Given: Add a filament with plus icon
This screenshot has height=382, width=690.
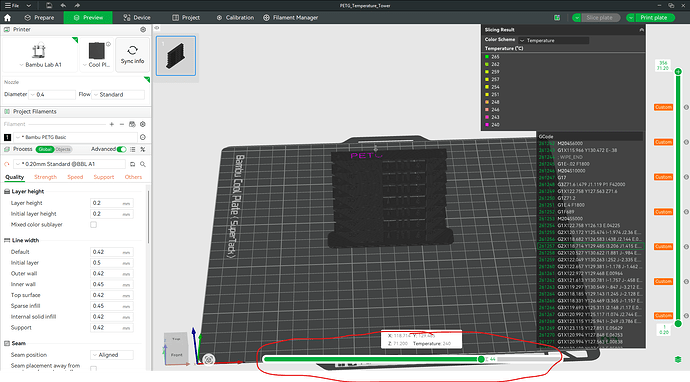Looking at the screenshot, I should [112, 124].
